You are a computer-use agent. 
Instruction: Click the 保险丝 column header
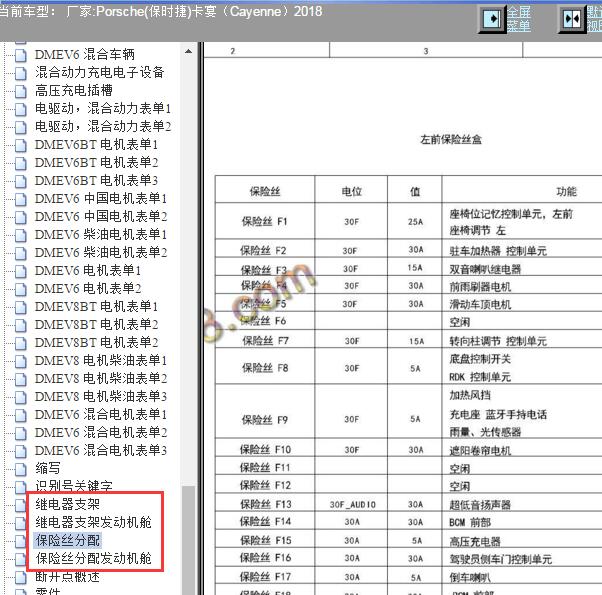(x=265, y=191)
